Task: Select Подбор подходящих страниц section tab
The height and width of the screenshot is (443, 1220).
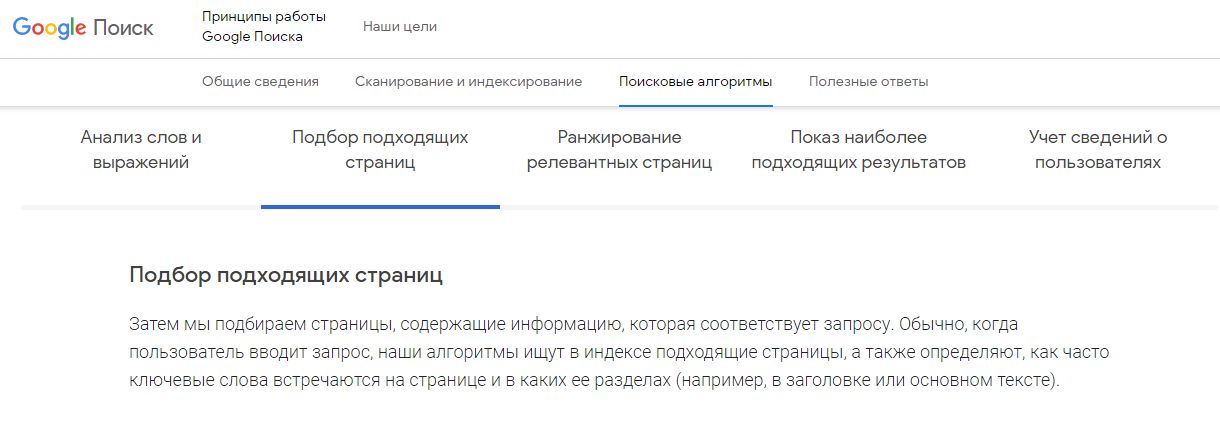Action: pyautogui.click(x=380, y=150)
